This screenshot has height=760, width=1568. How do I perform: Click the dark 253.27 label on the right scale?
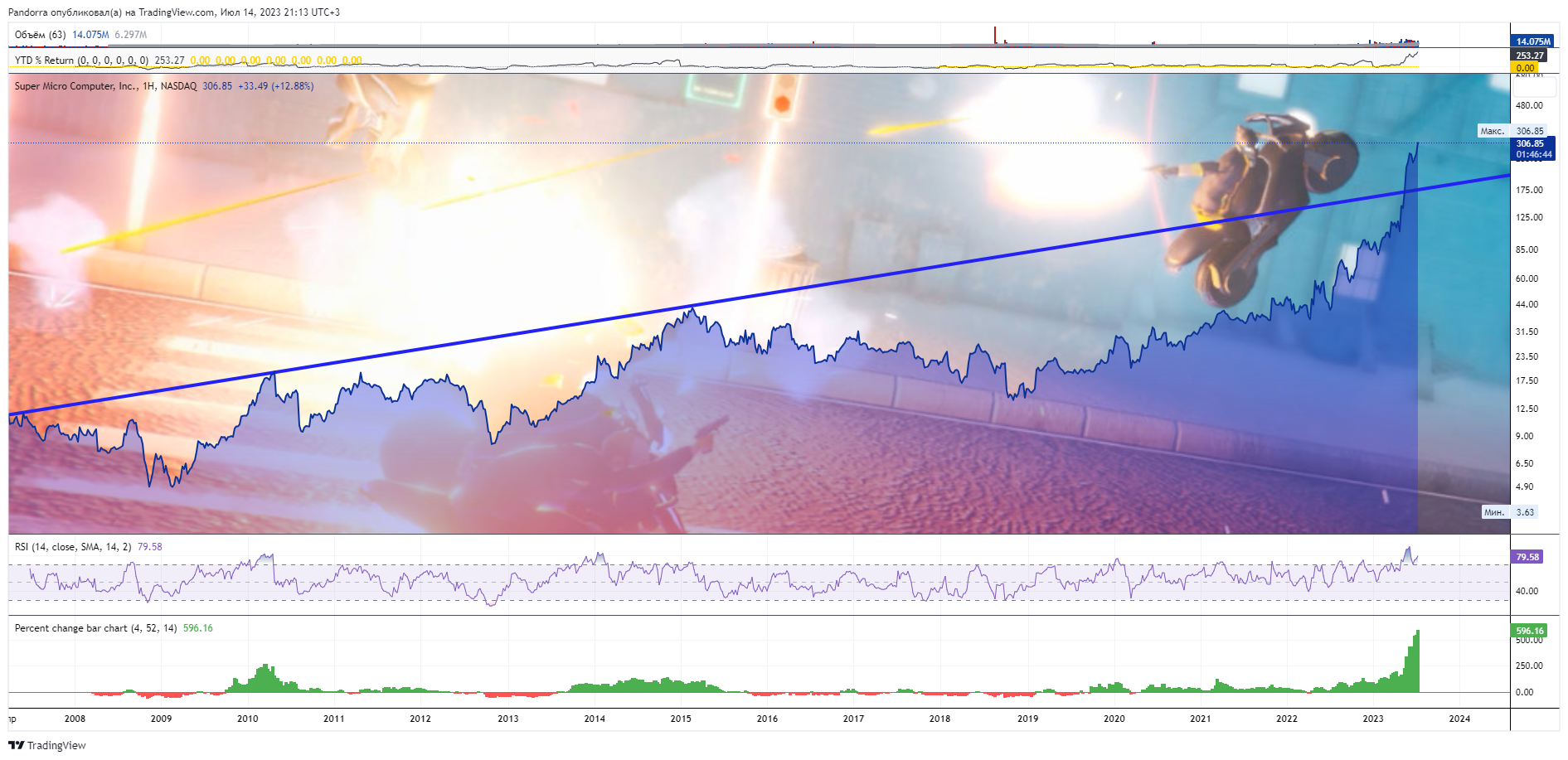pyautogui.click(x=1530, y=56)
